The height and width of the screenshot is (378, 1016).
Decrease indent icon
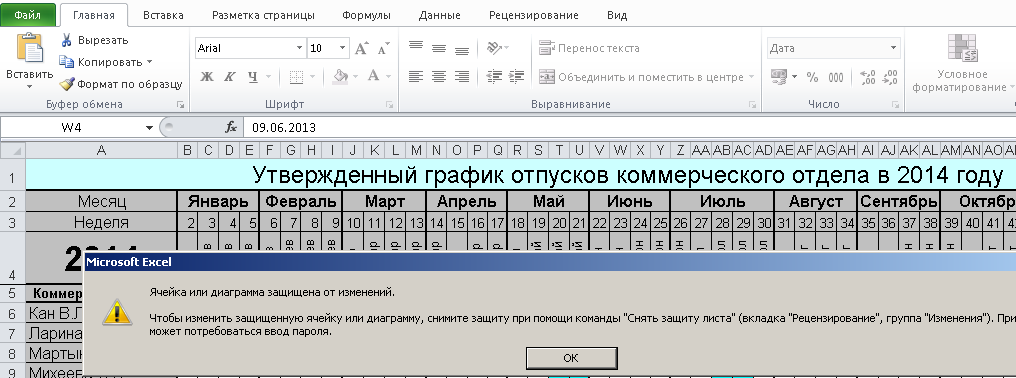click(494, 77)
